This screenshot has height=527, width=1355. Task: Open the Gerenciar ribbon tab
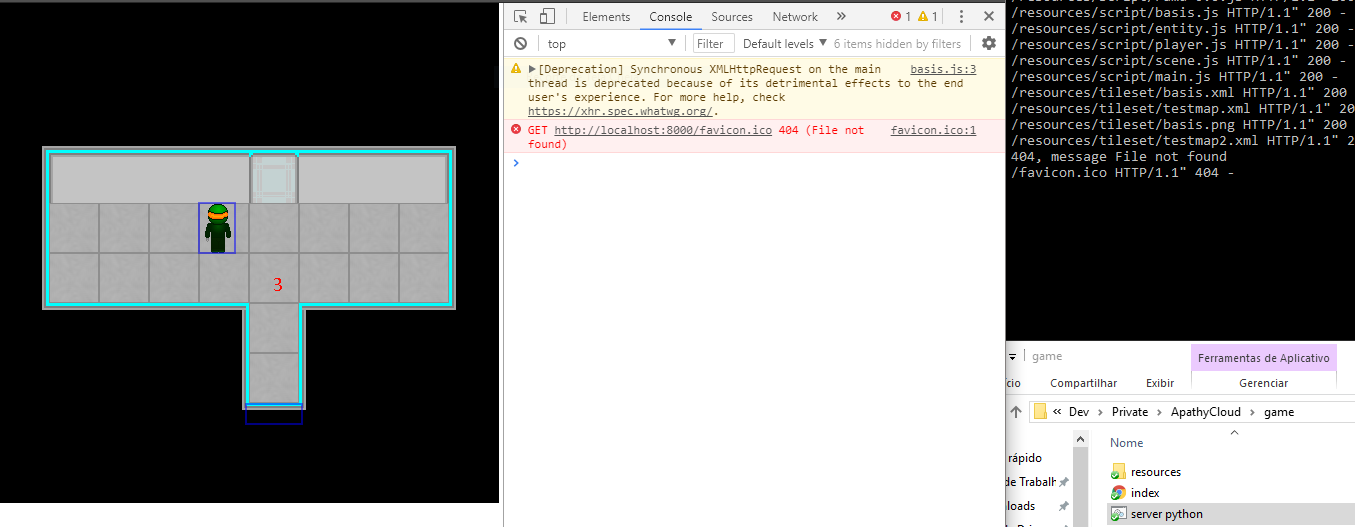1264,383
